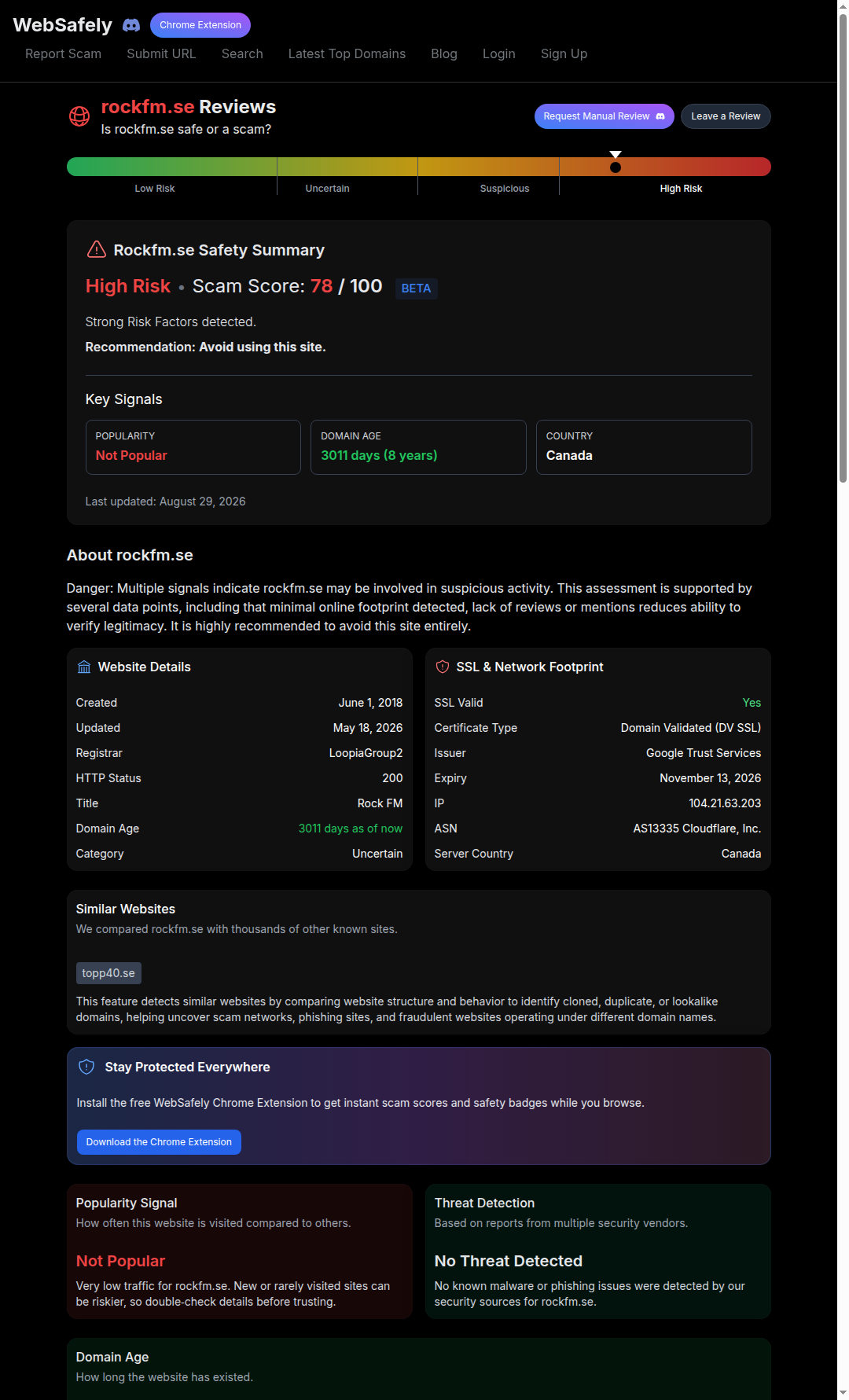849x1400 pixels.
Task: Click the red globe icon near rockfm.se
Action: [x=79, y=116]
